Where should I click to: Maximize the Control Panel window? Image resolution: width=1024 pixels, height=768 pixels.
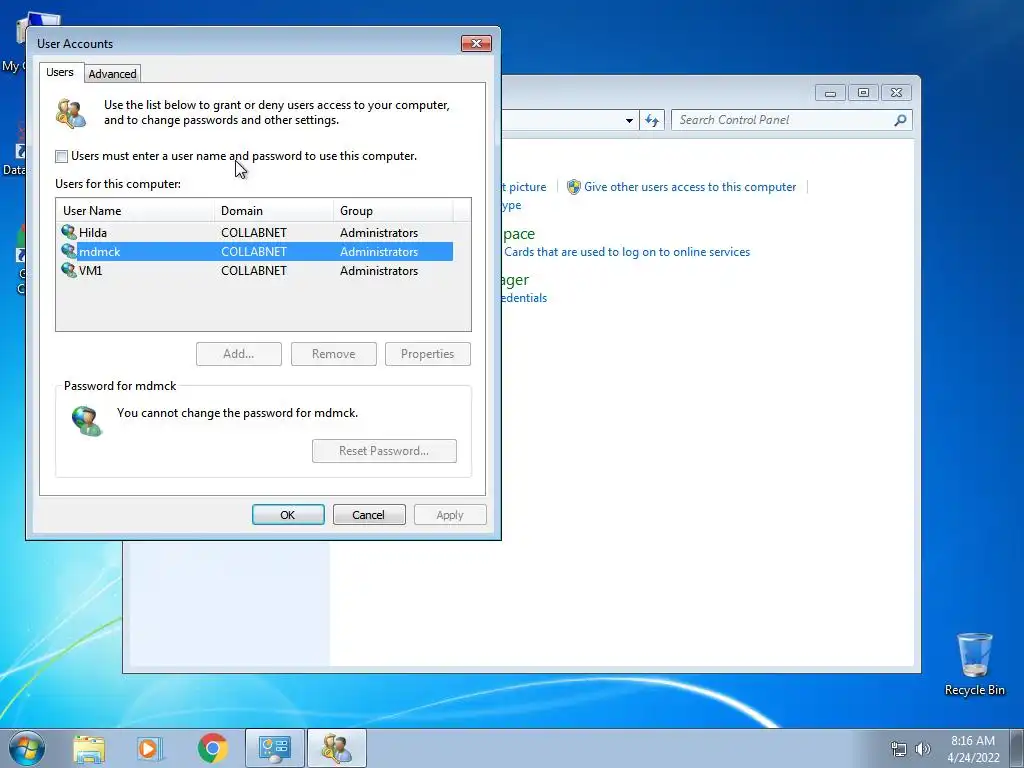point(863,93)
